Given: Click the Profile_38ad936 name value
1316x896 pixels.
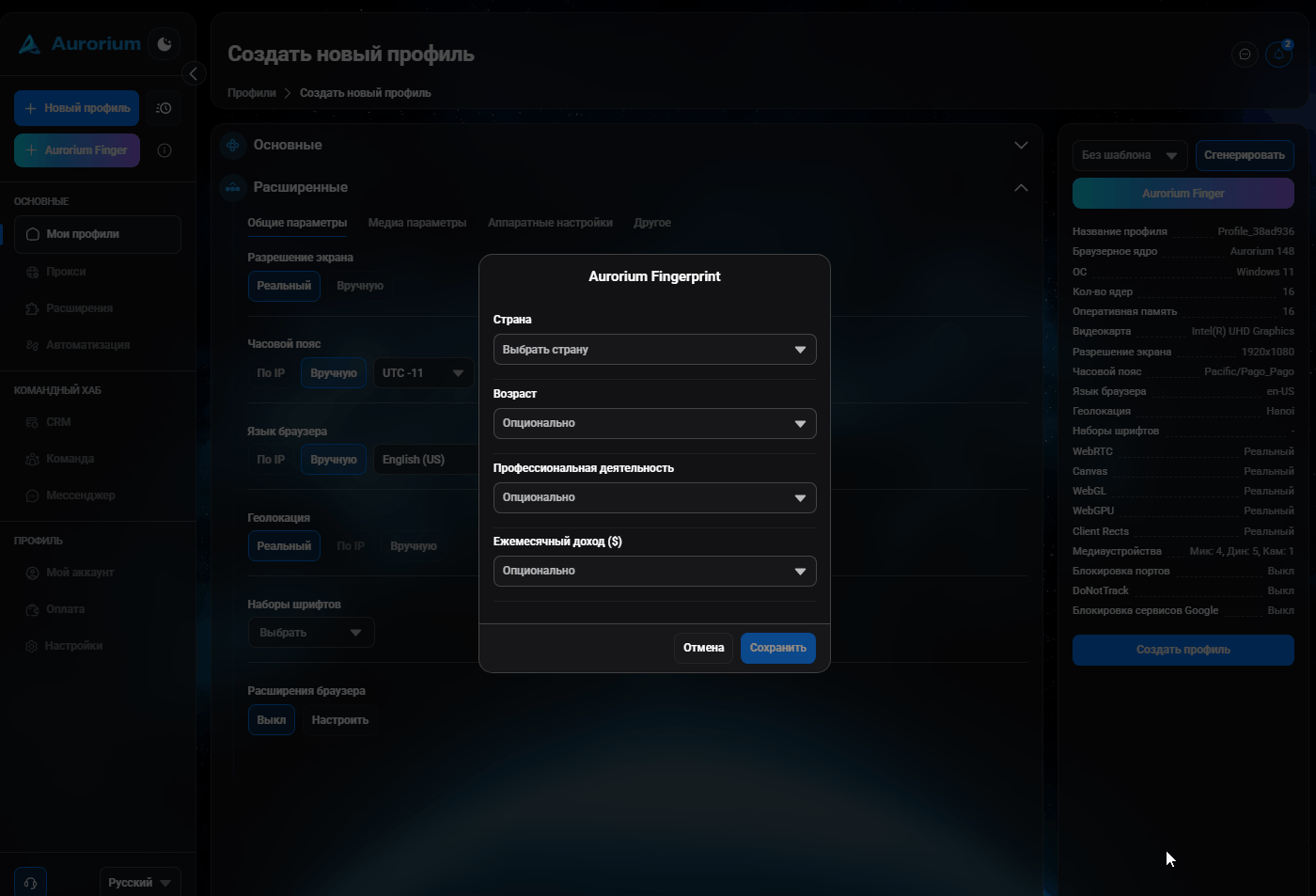Looking at the screenshot, I should tap(1256, 231).
